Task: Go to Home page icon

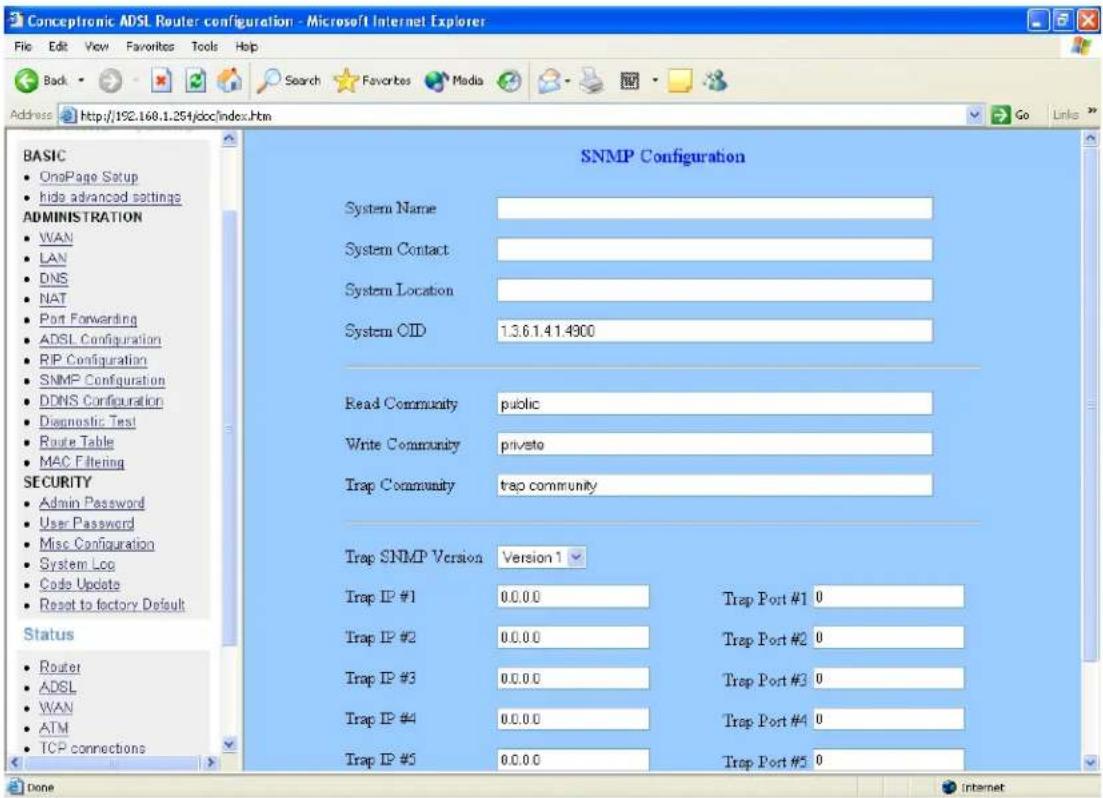Action: [x=229, y=80]
